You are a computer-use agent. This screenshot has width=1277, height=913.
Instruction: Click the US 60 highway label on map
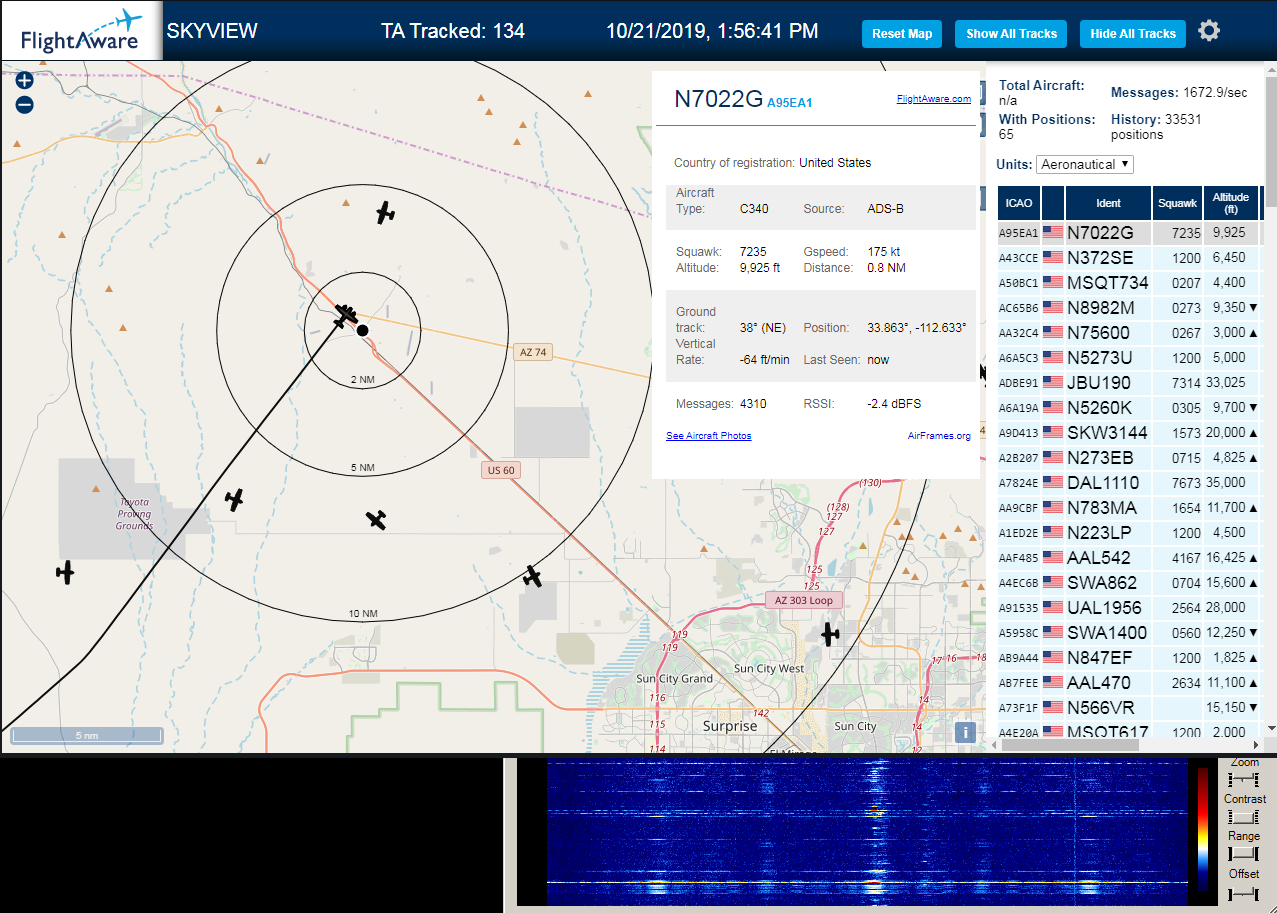[501, 470]
